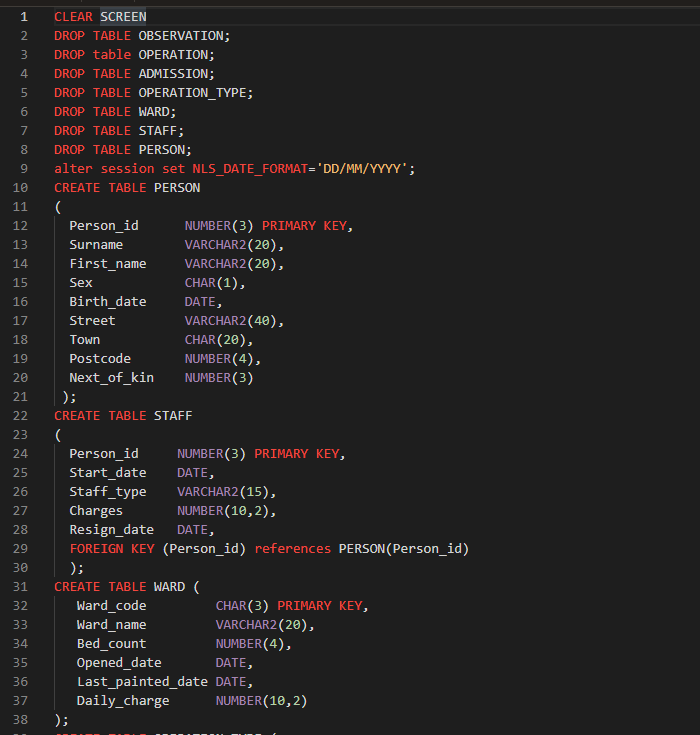This screenshot has height=735, width=700.
Task: Click VARCHAR2(40) on the Street line
Action: (231, 321)
